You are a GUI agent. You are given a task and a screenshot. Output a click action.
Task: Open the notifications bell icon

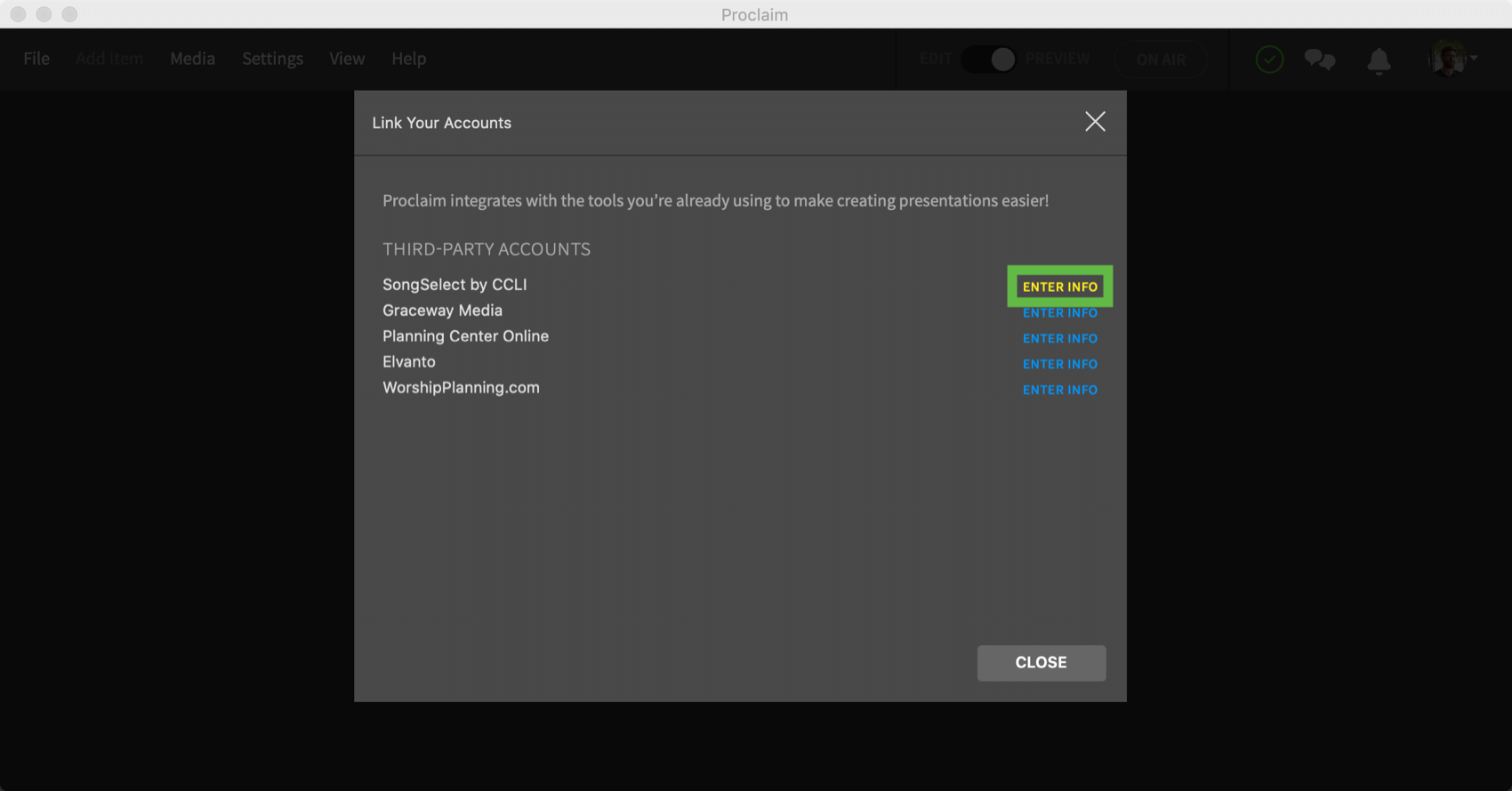click(x=1379, y=61)
